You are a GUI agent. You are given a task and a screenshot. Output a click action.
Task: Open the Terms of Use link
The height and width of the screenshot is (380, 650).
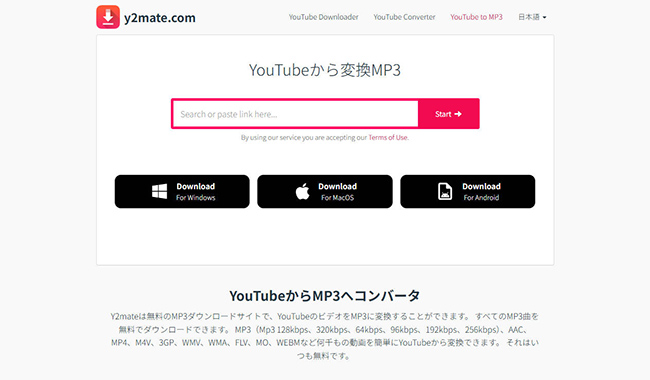pos(388,138)
